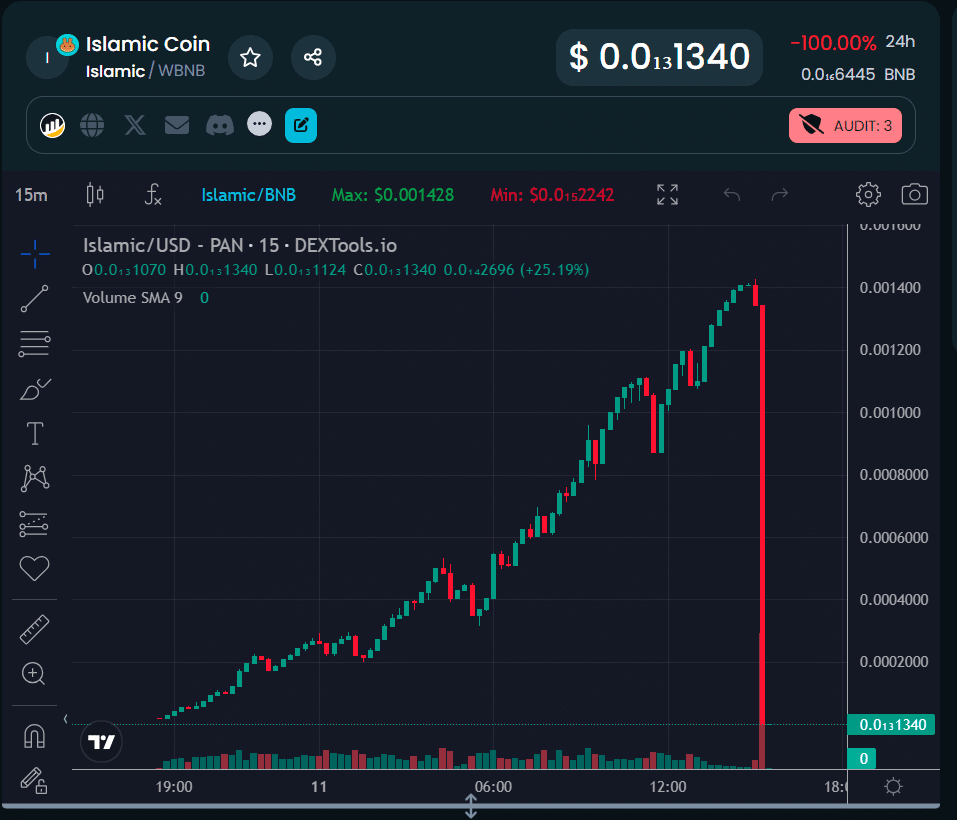Click the camera snapshot icon

(x=914, y=194)
